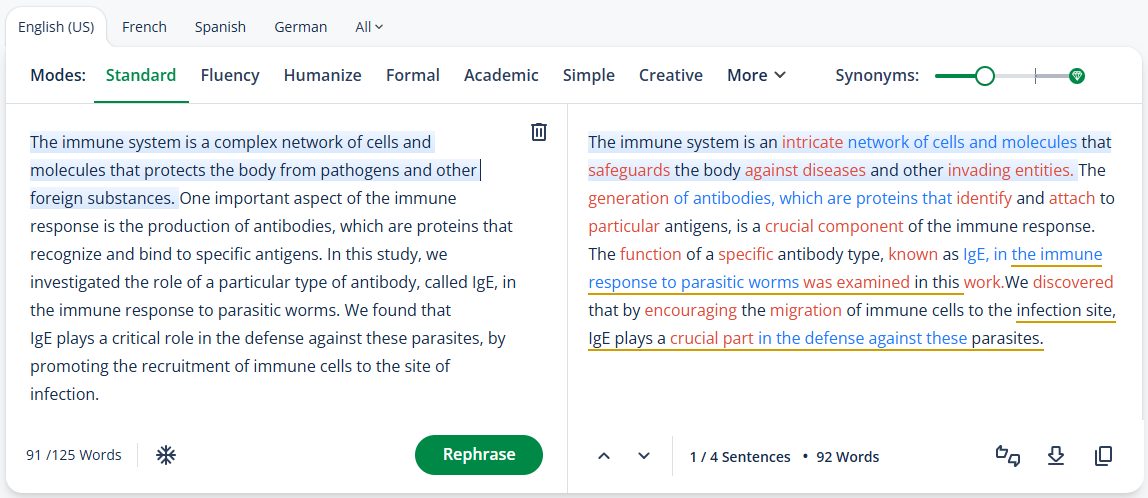
Task: Click the Synonyms slider handle
Action: (985, 75)
